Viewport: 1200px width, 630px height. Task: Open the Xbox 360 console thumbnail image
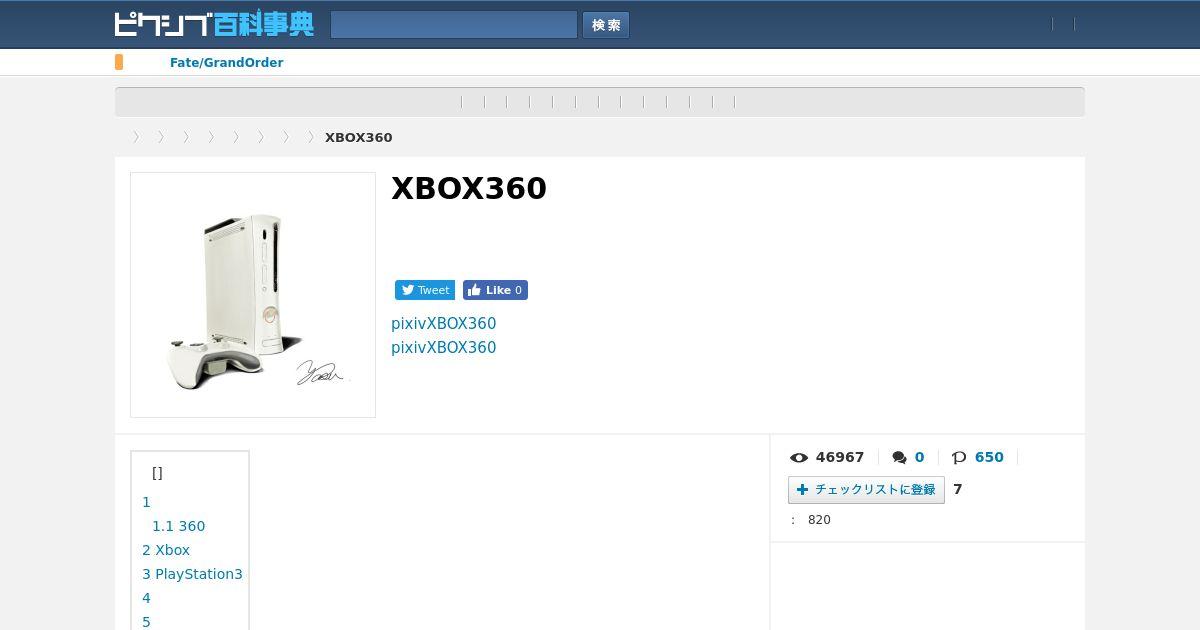[x=253, y=295]
